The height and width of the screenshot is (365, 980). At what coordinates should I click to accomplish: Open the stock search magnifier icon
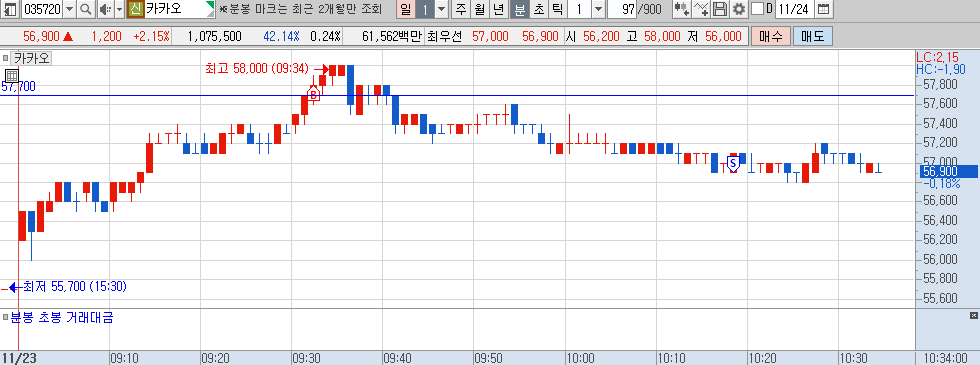(x=86, y=9)
